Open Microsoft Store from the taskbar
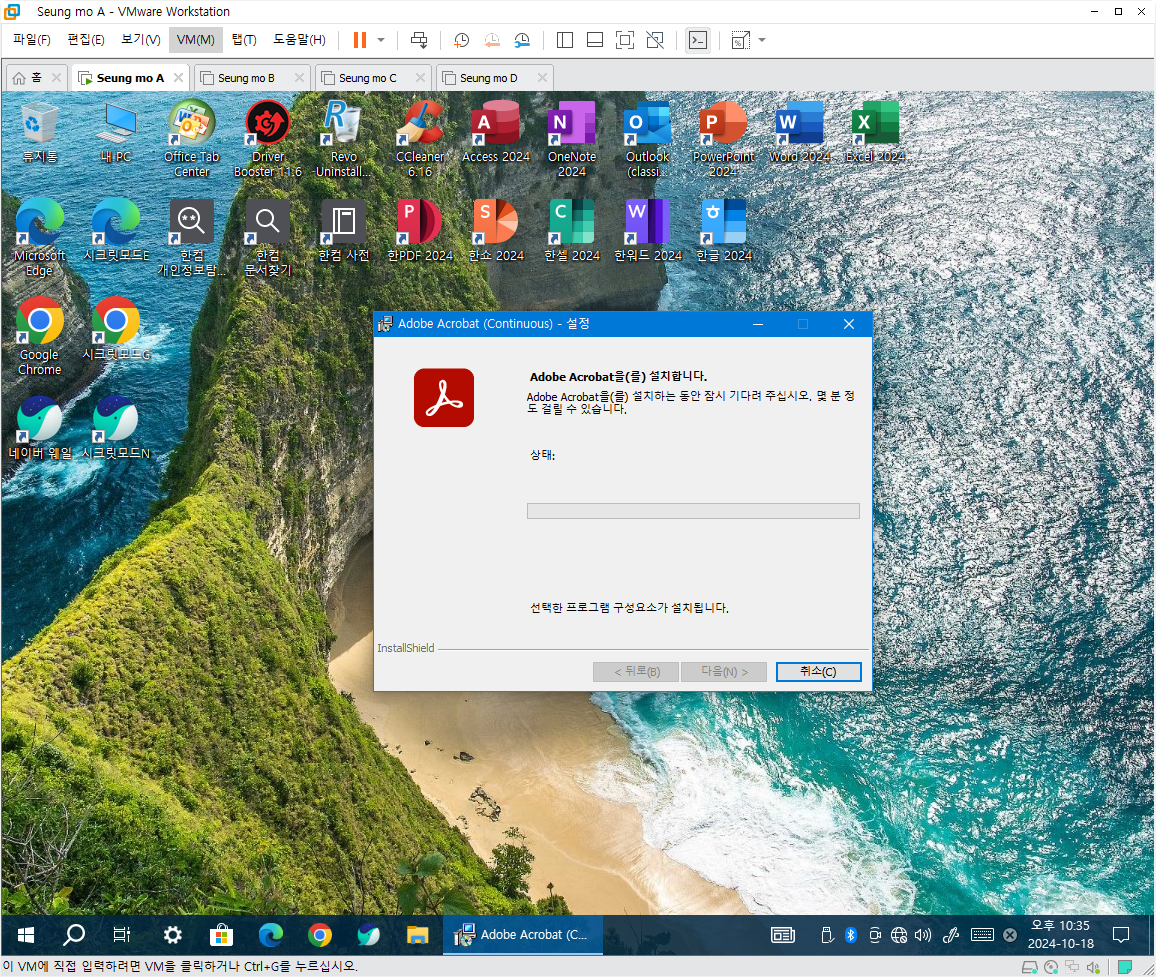This screenshot has width=1156, height=977. pyautogui.click(x=221, y=935)
